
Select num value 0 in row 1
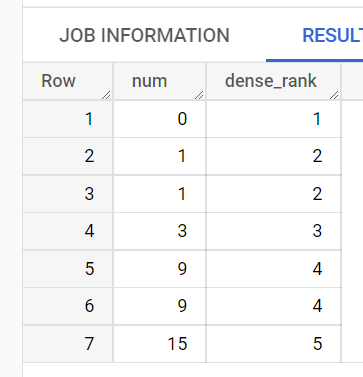click(160, 119)
